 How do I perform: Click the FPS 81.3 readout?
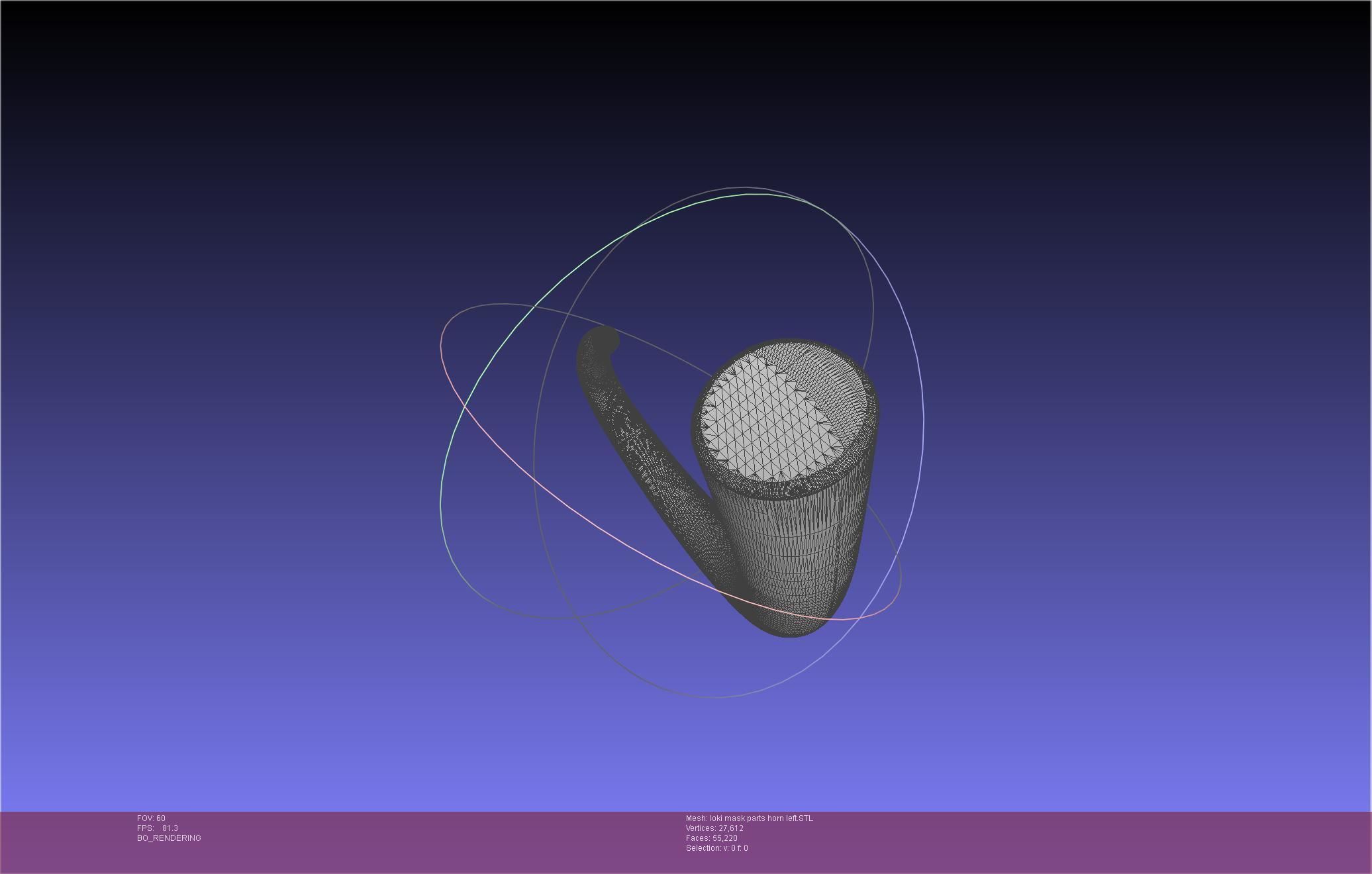[x=158, y=828]
